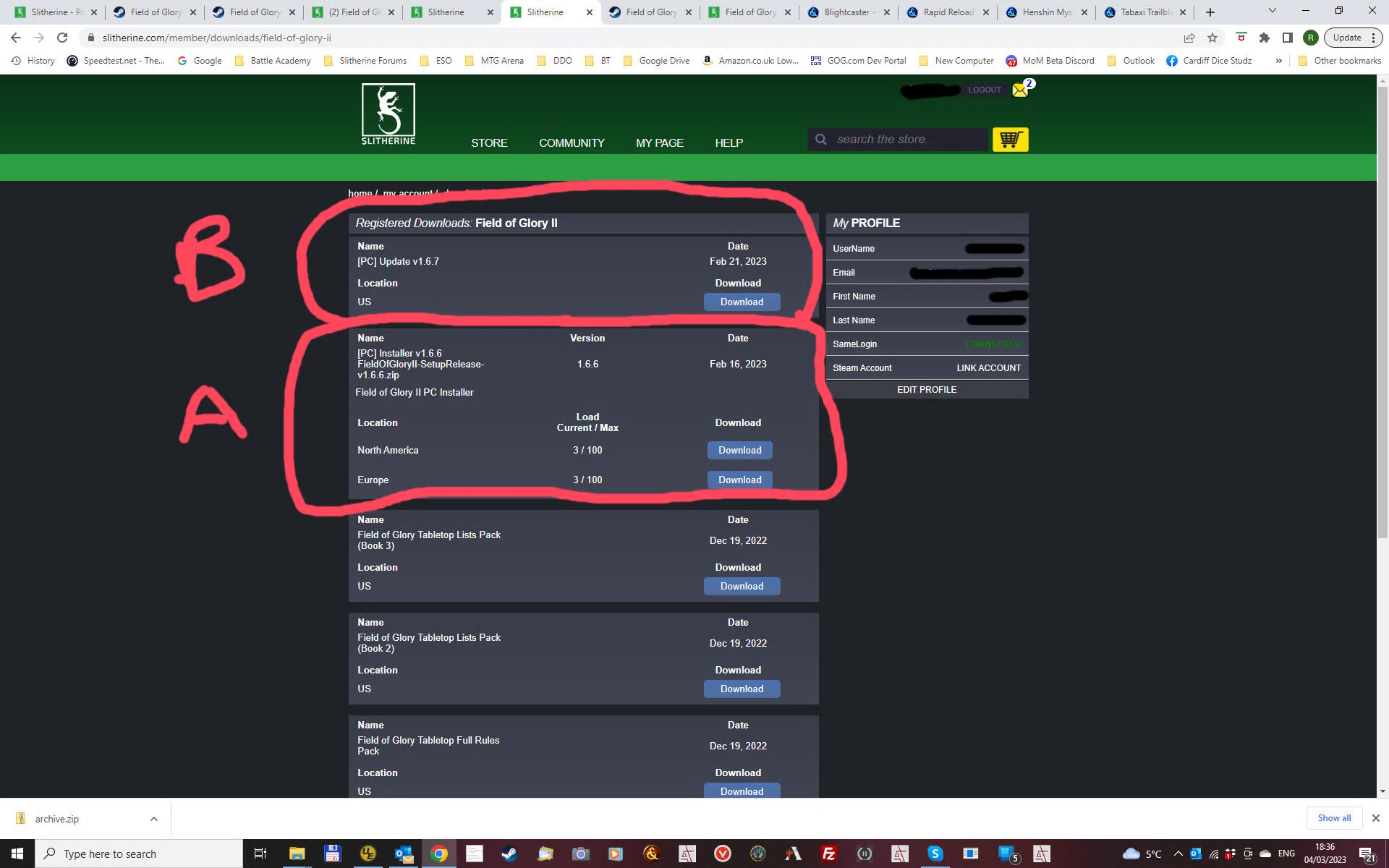The image size is (1389, 868).
Task: Click the mail envelope notification icon
Action: [1020, 90]
